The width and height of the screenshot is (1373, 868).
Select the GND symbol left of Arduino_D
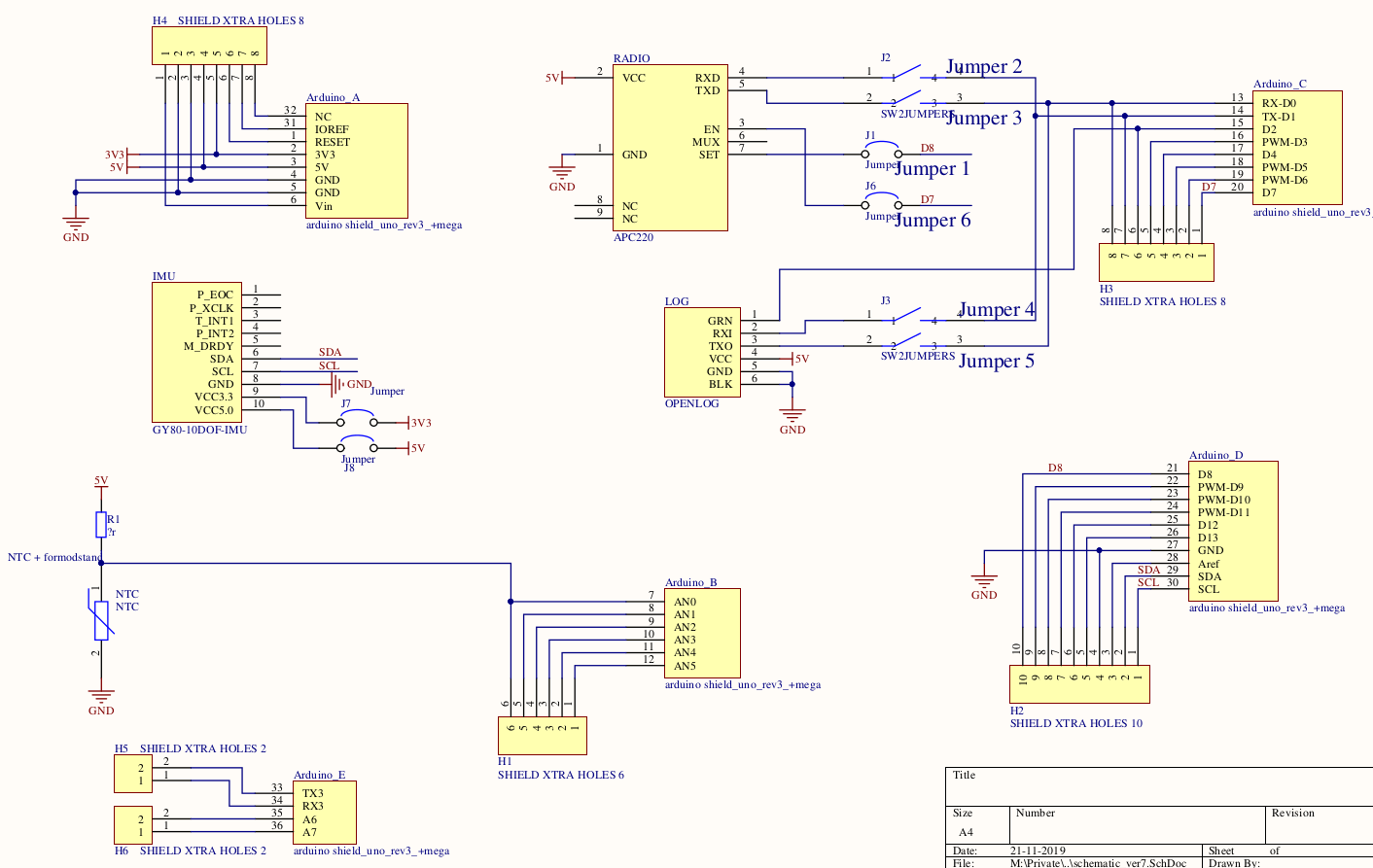[984, 583]
